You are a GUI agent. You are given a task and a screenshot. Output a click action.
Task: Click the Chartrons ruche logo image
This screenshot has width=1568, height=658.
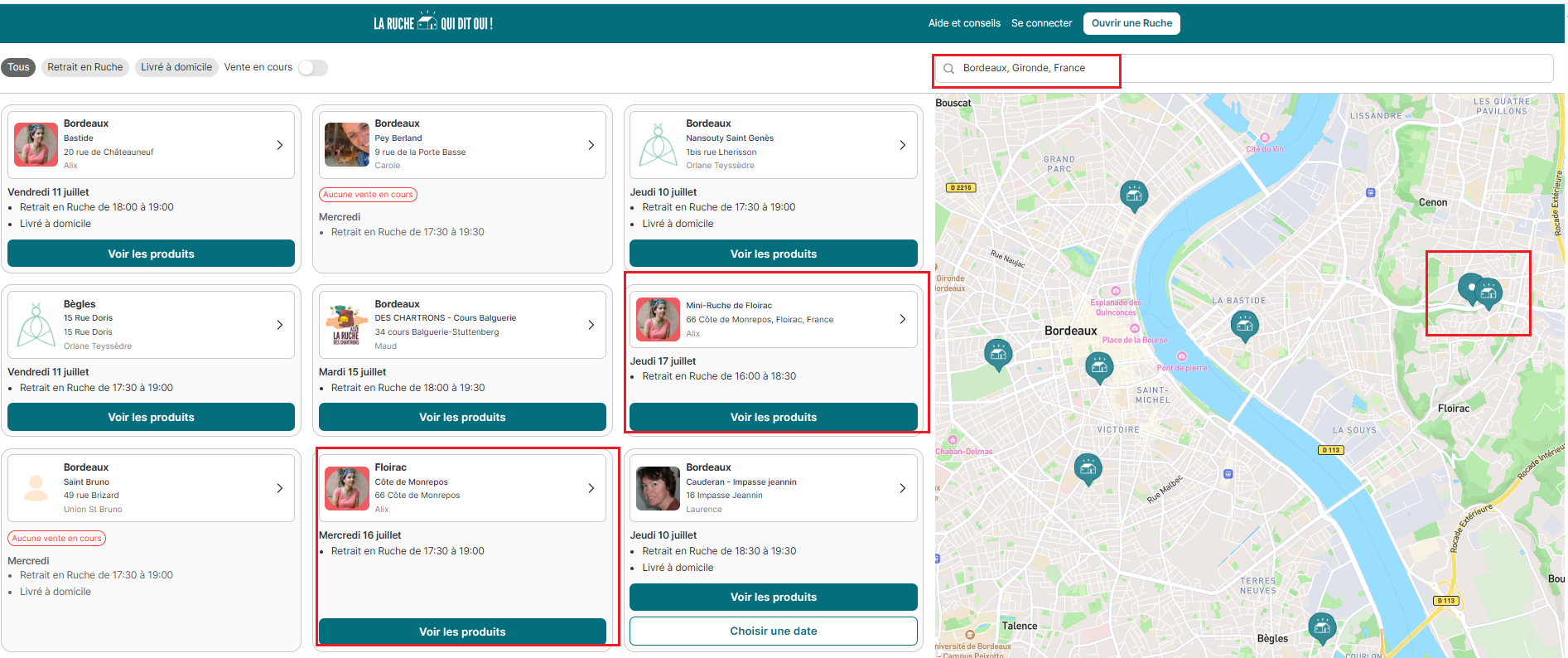pyautogui.click(x=347, y=325)
